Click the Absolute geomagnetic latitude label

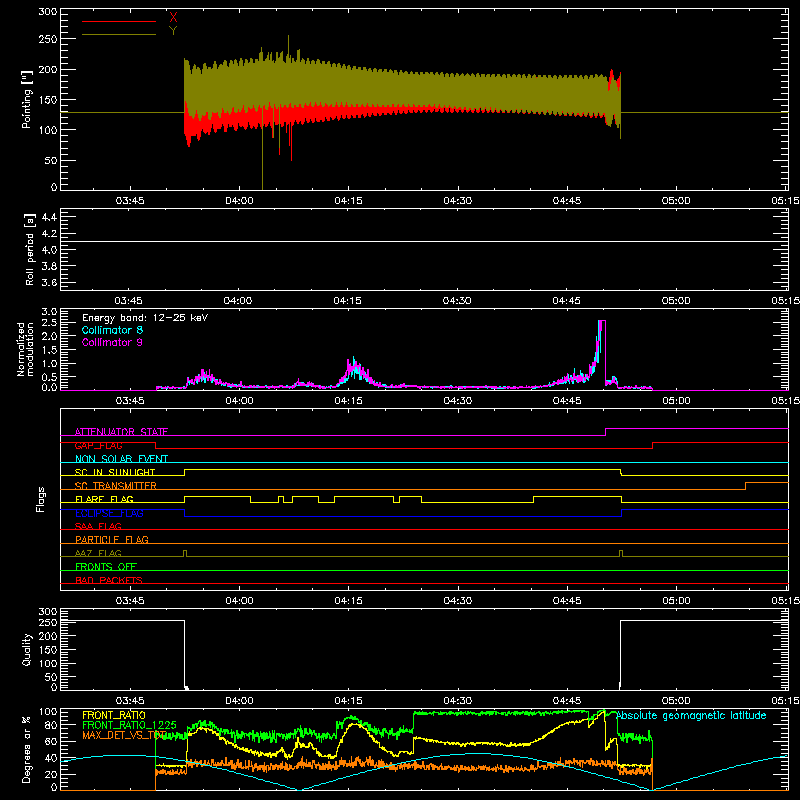(691, 715)
